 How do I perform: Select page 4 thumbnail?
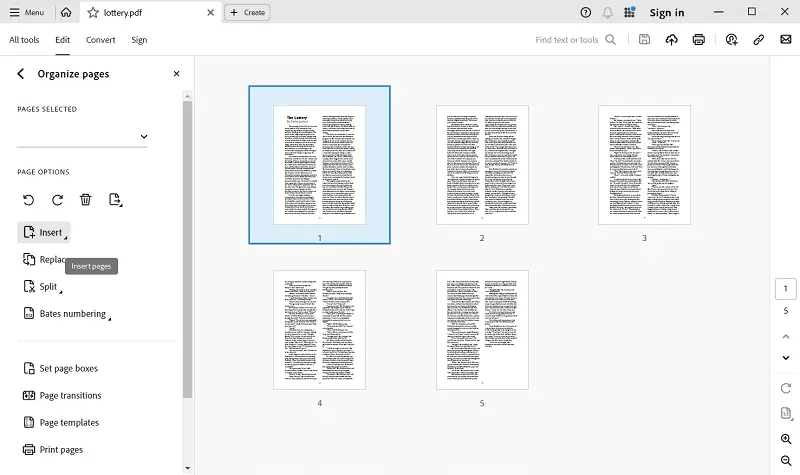pos(319,330)
